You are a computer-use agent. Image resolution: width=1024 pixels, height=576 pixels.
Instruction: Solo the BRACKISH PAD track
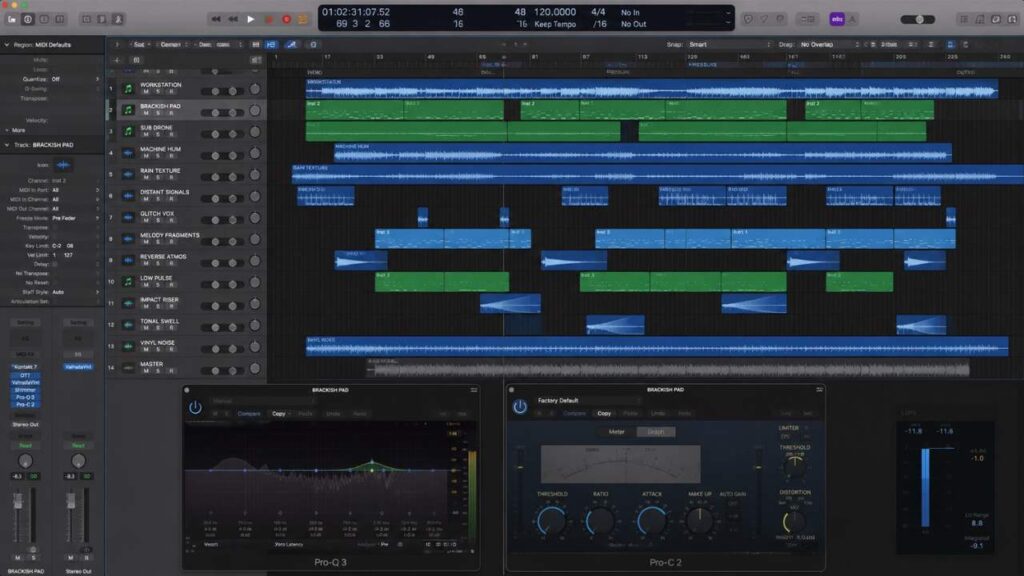pos(157,114)
